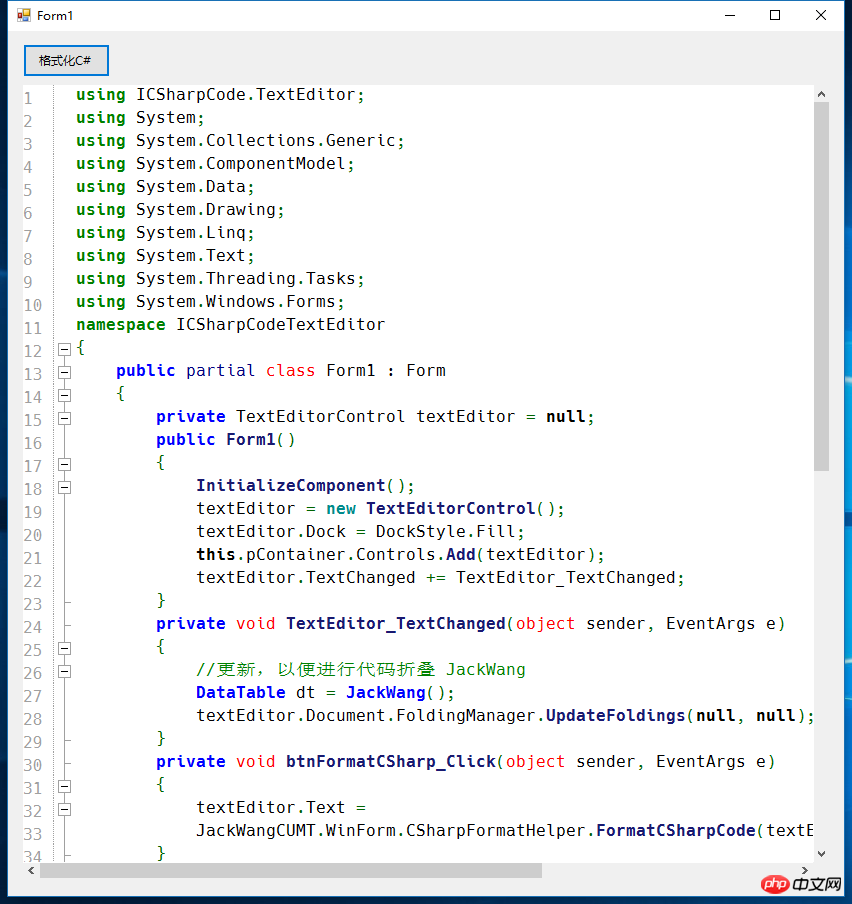Click the 格式化C# button
Image resolution: width=852 pixels, height=904 pixels.
[x=66, y=61]
